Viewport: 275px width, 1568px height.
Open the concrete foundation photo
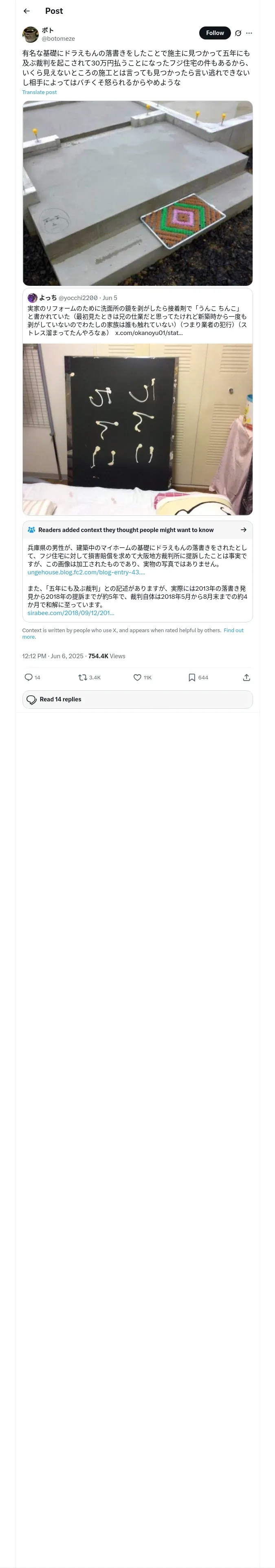(x=137, y=193)
